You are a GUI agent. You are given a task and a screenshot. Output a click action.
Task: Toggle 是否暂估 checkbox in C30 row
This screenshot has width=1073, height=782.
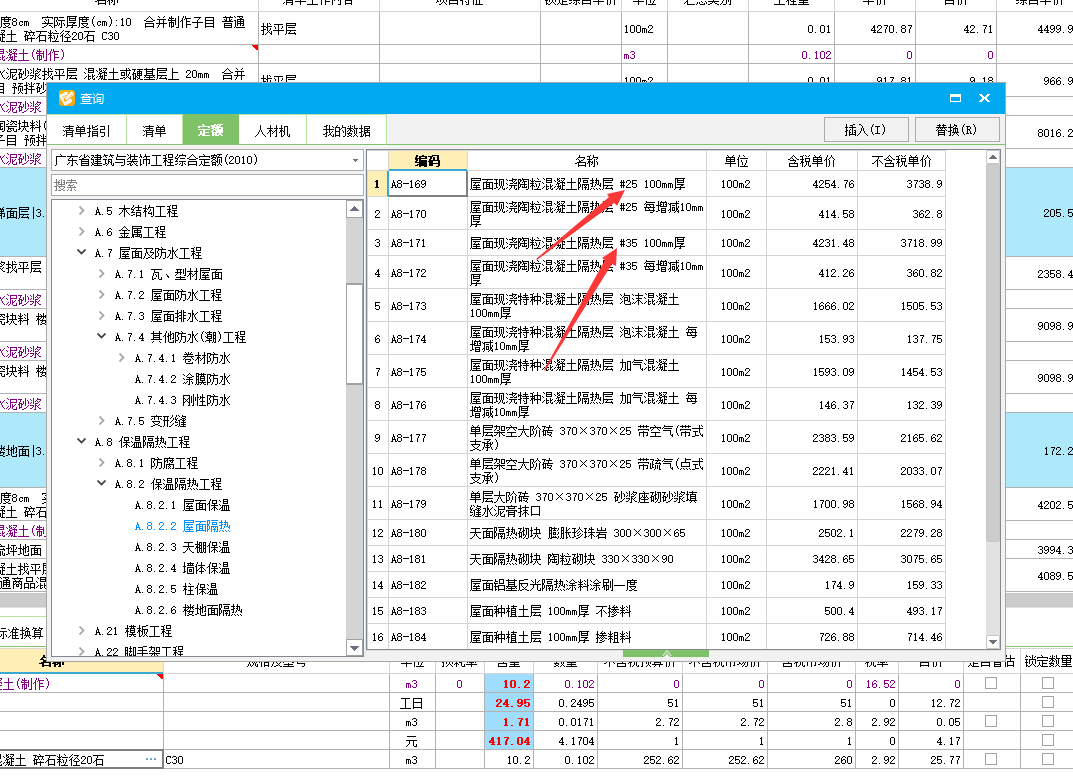[990, 759]
